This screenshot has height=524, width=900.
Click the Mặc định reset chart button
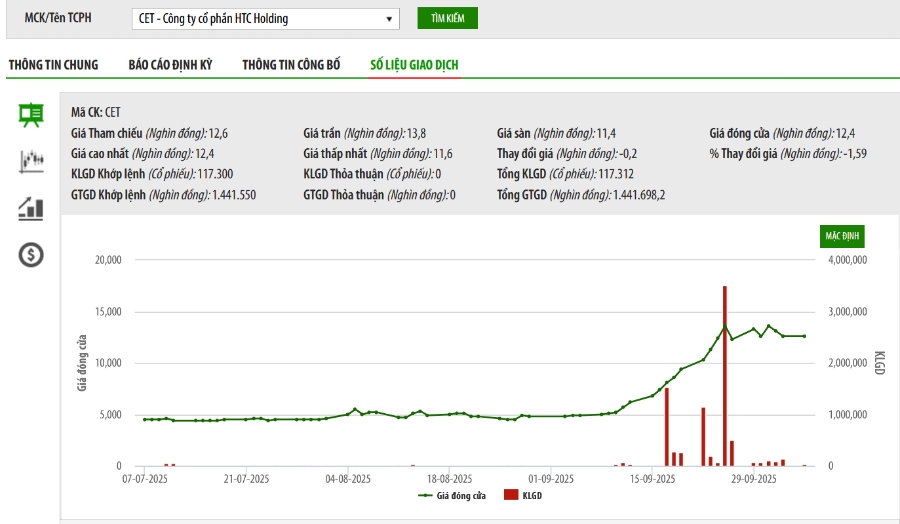pos(840,236)
